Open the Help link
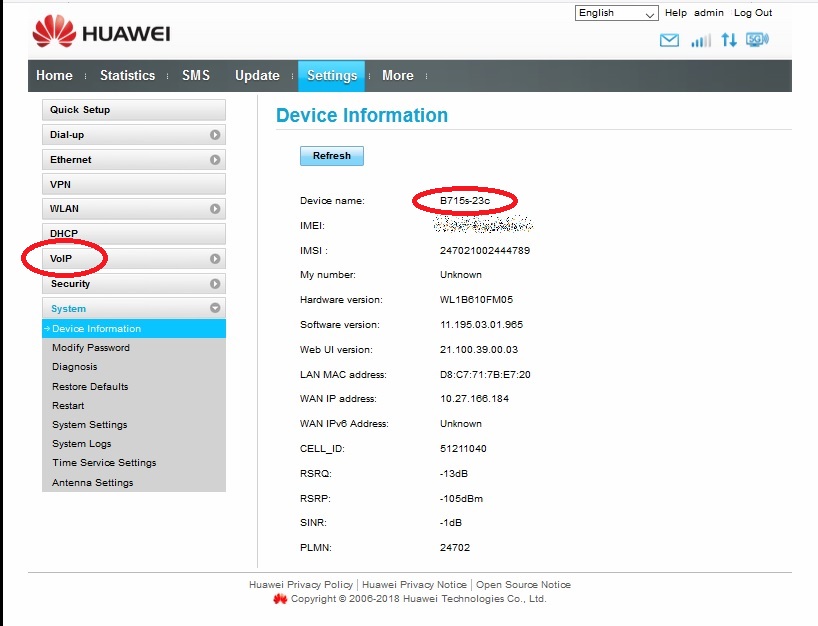This screenshot has width=818, height=626. click(x=676, y=13)
